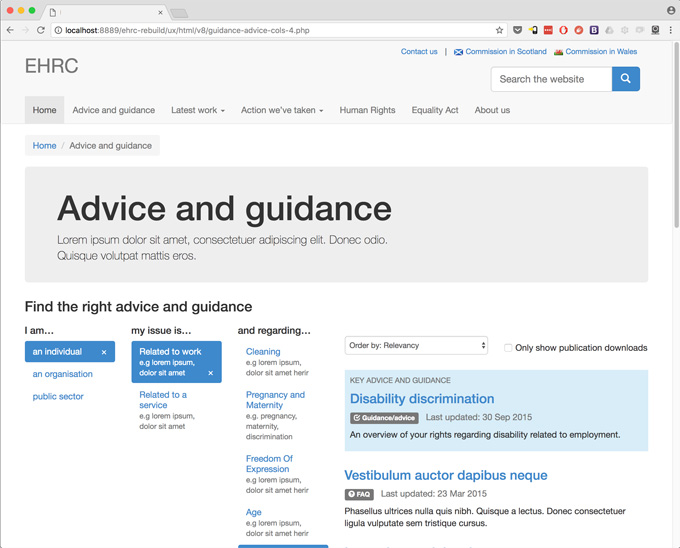Open the Pocket extension icon
This screenshot has width=680, height=548.
pyautogui.click(x=517, y=30)
